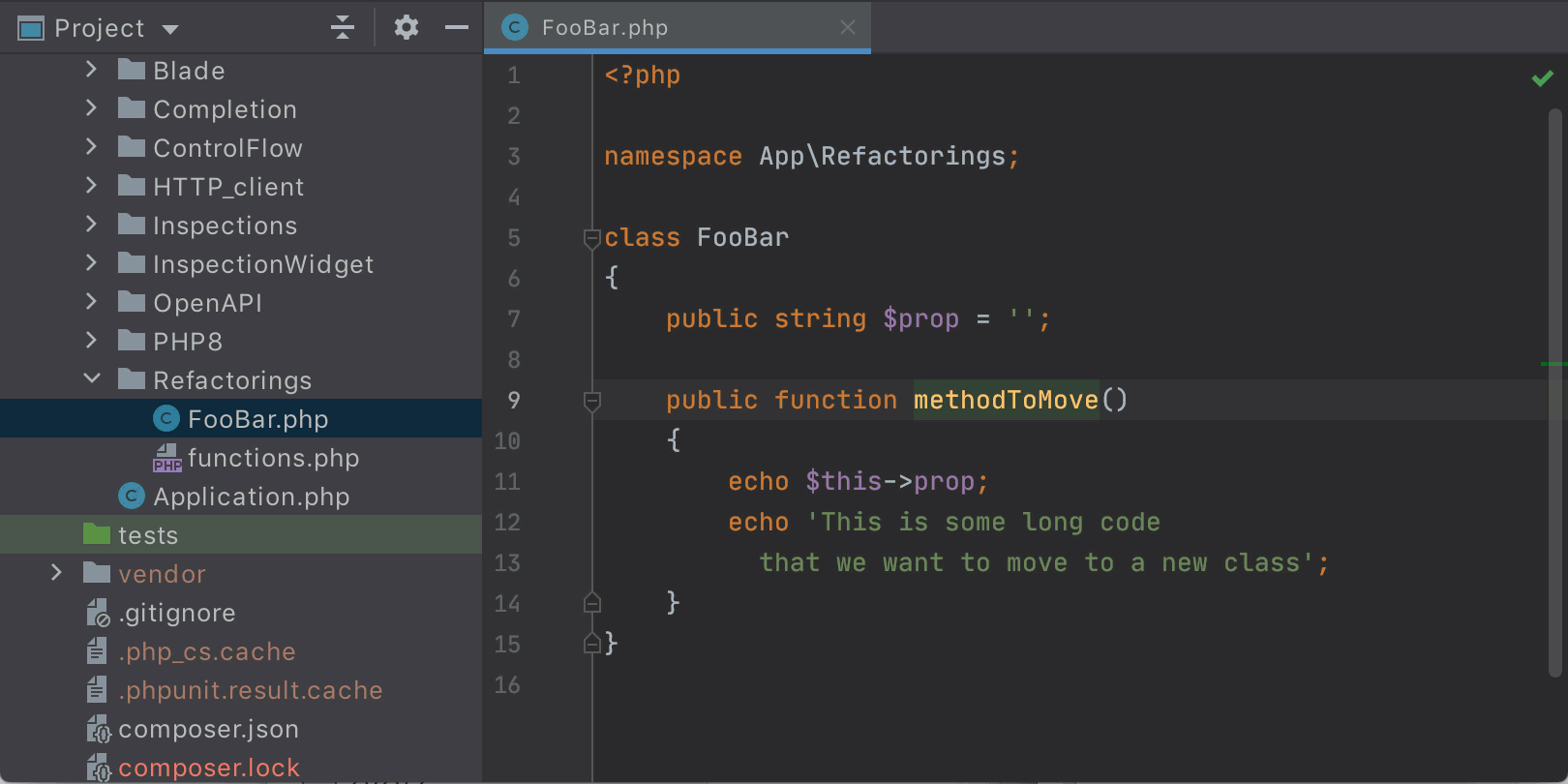Open the Project view dropdown
This screenshot has width=1568, height=784.
point(170,29)
